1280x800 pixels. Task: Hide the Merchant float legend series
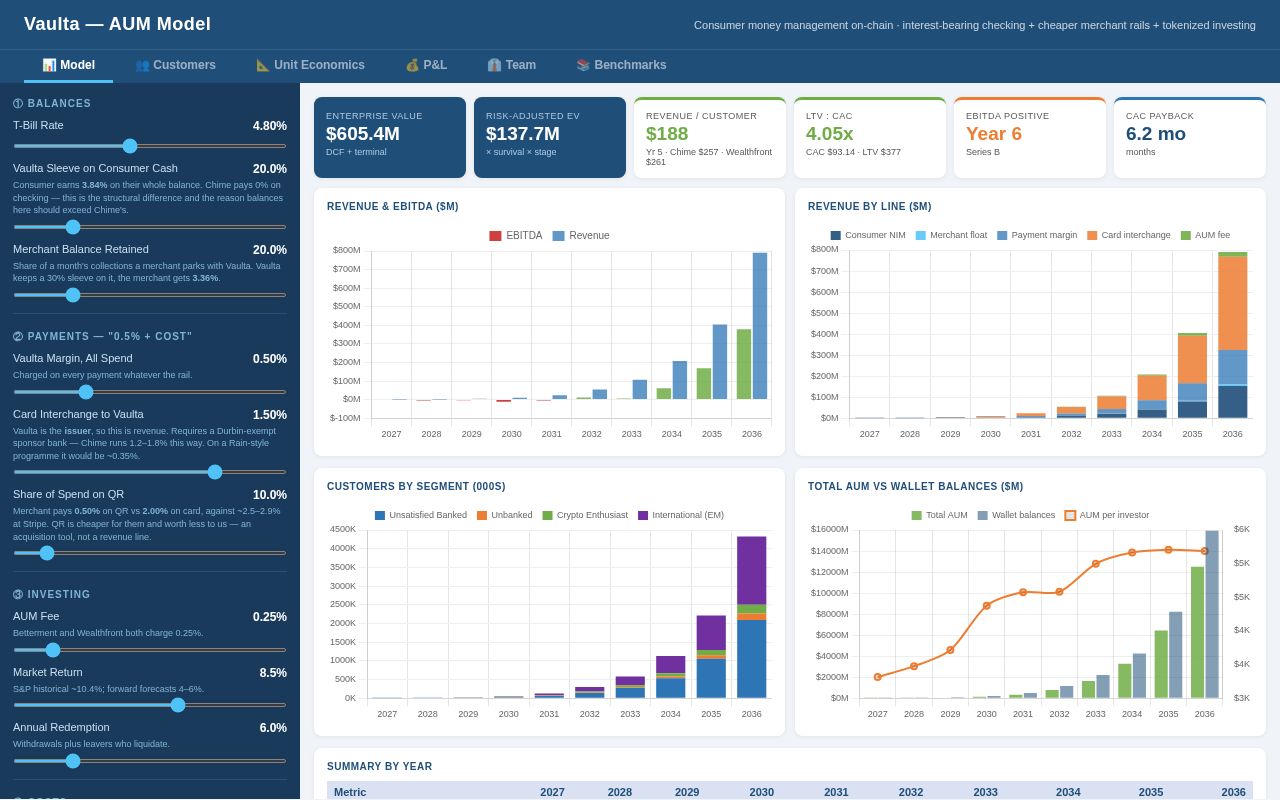pyautogui.click(x=951, y=236)
